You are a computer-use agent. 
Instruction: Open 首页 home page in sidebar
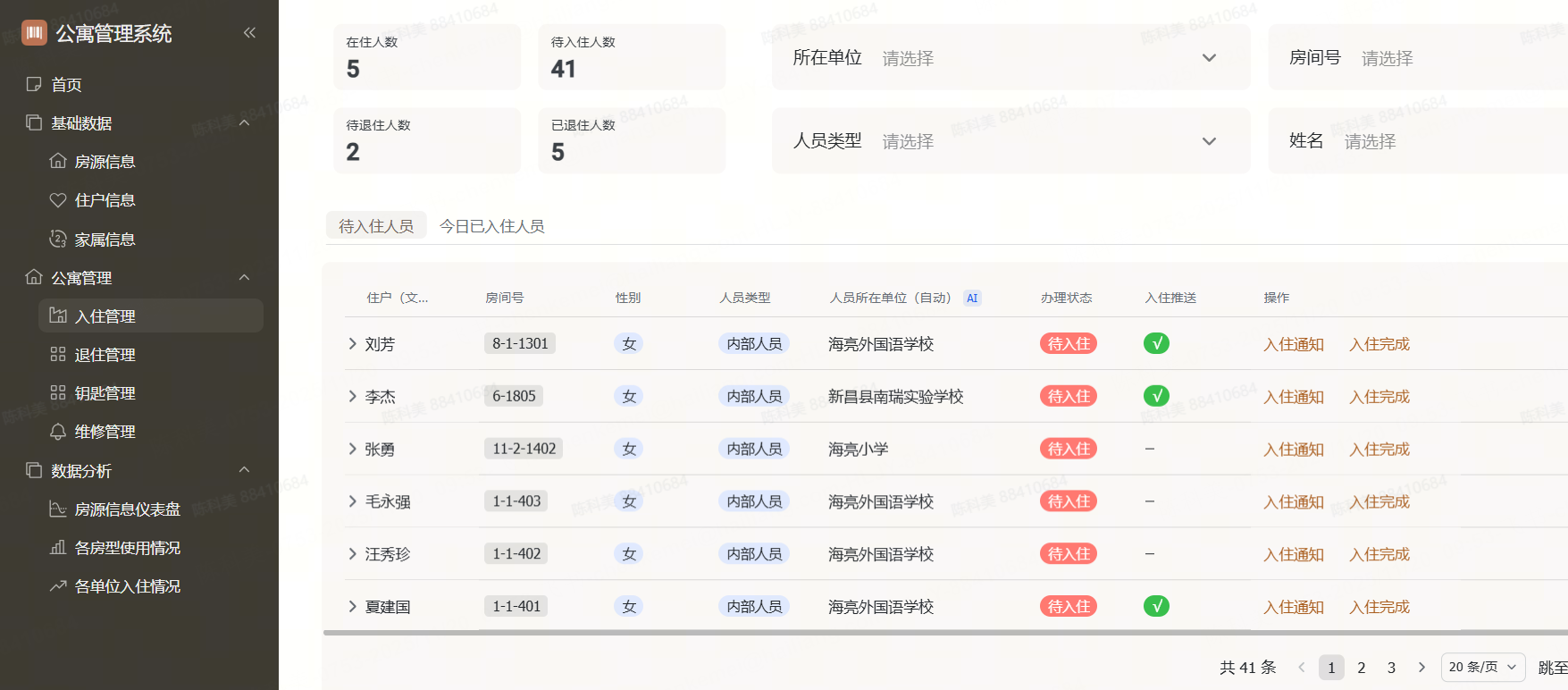tap(66, 85)
